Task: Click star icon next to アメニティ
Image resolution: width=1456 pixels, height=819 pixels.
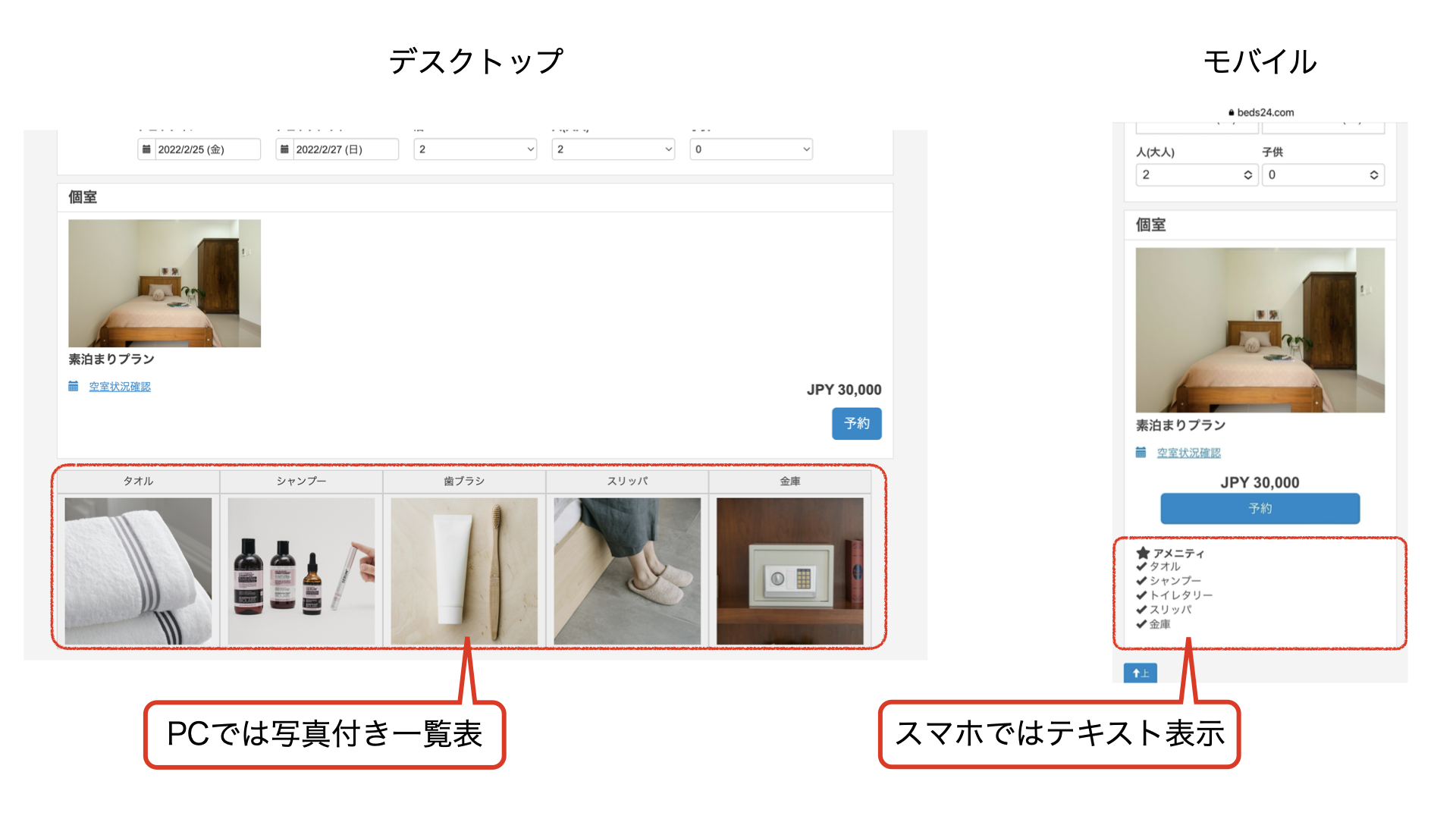Action: (x=1143, y=553)
